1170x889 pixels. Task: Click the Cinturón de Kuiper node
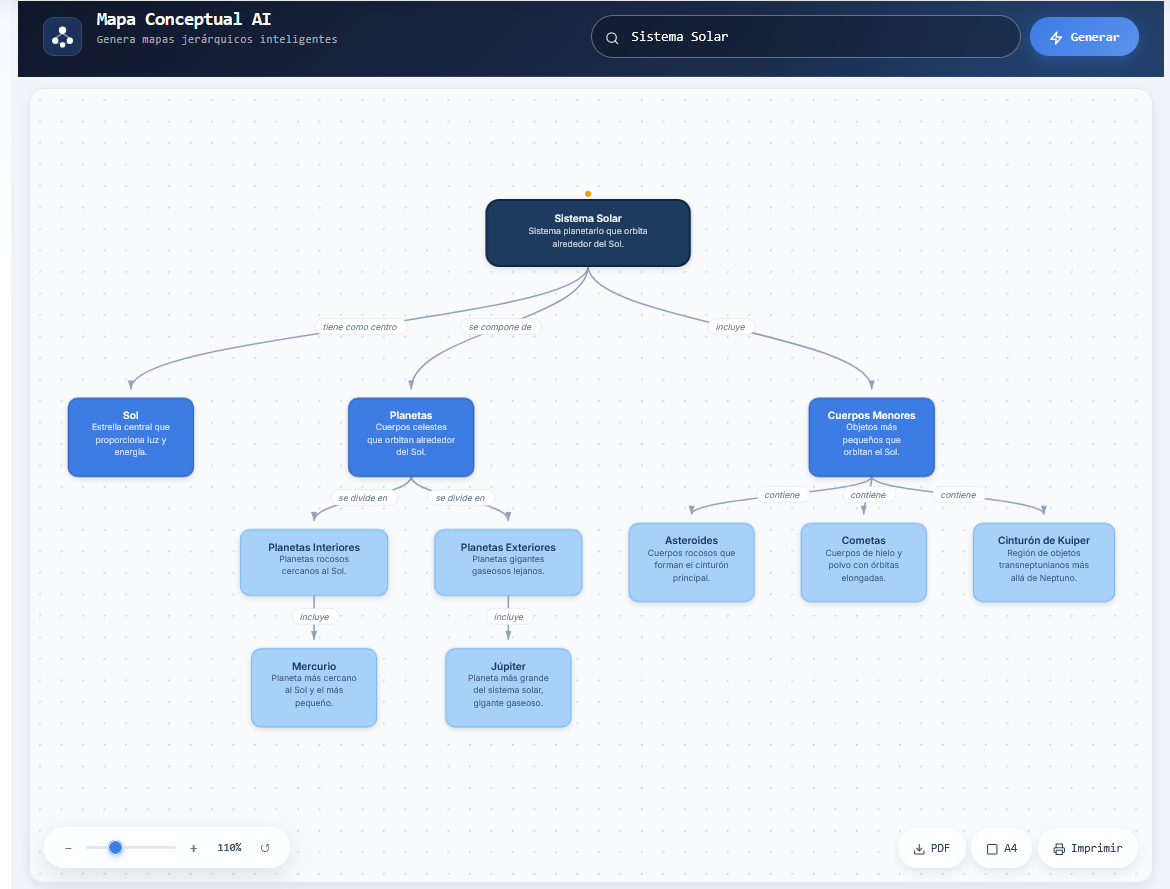coord(1043,562)
